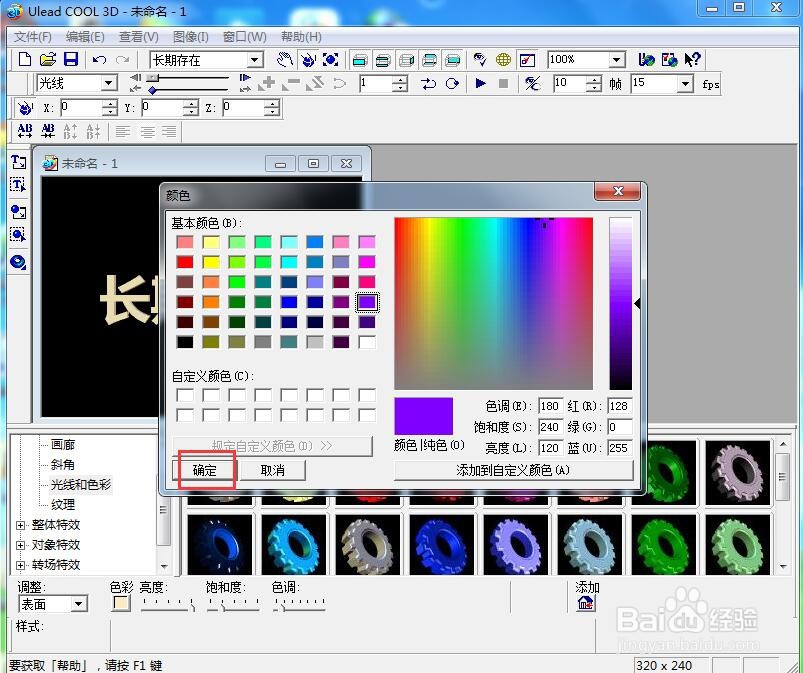Click the Remove key frame minus icon

[x=291, y=83]
